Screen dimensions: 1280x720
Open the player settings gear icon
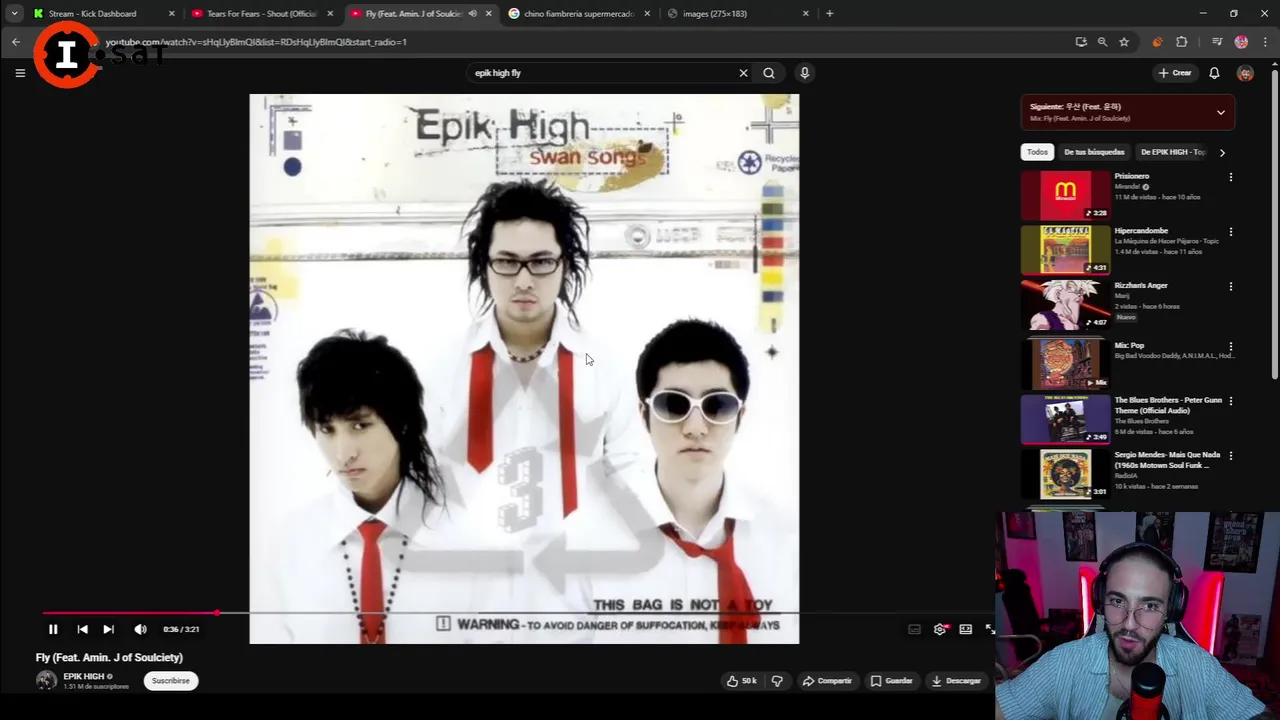pos(940,629)
